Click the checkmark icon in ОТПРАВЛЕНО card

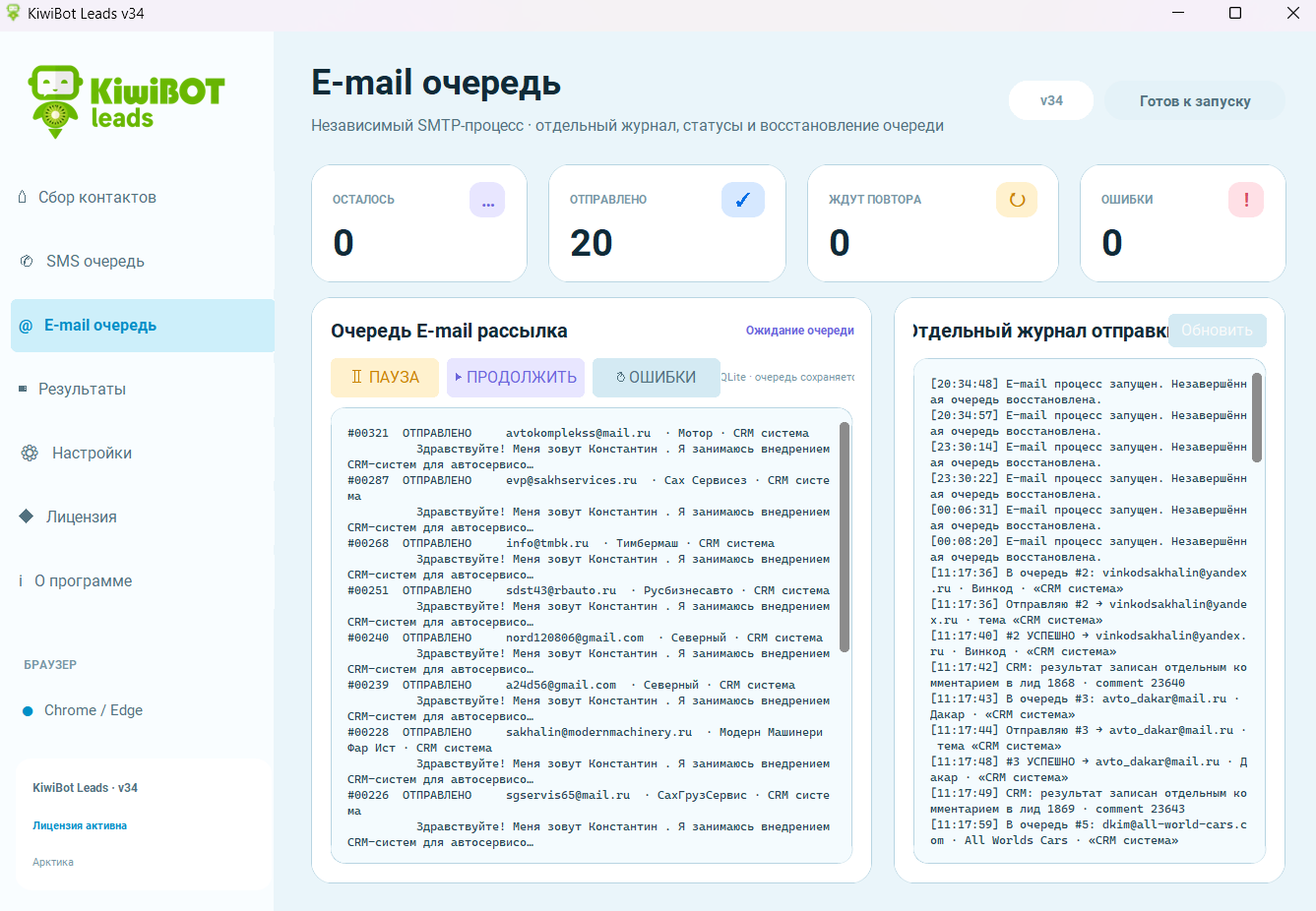(x=743, y=200)
